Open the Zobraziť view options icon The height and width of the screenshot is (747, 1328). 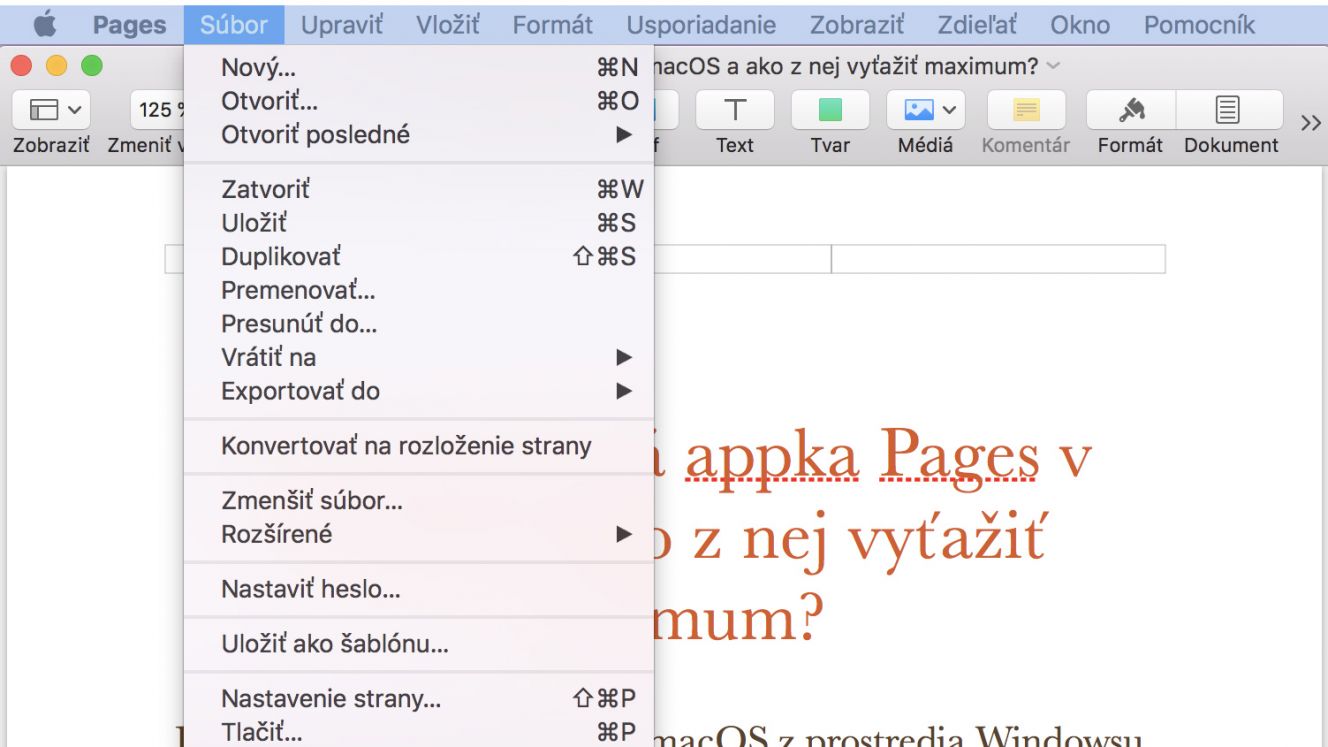[51, 110]
